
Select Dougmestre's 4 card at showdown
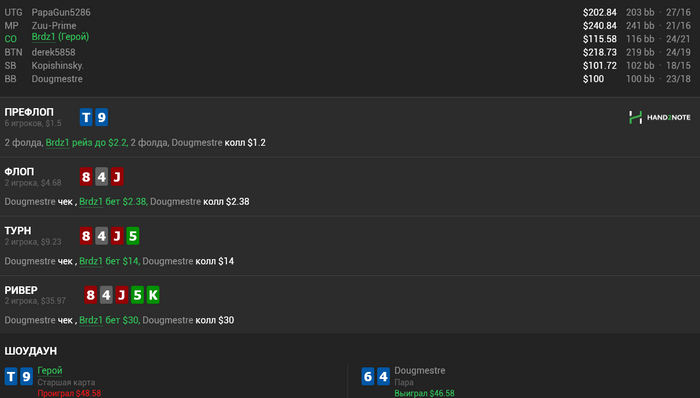[383, 376]
